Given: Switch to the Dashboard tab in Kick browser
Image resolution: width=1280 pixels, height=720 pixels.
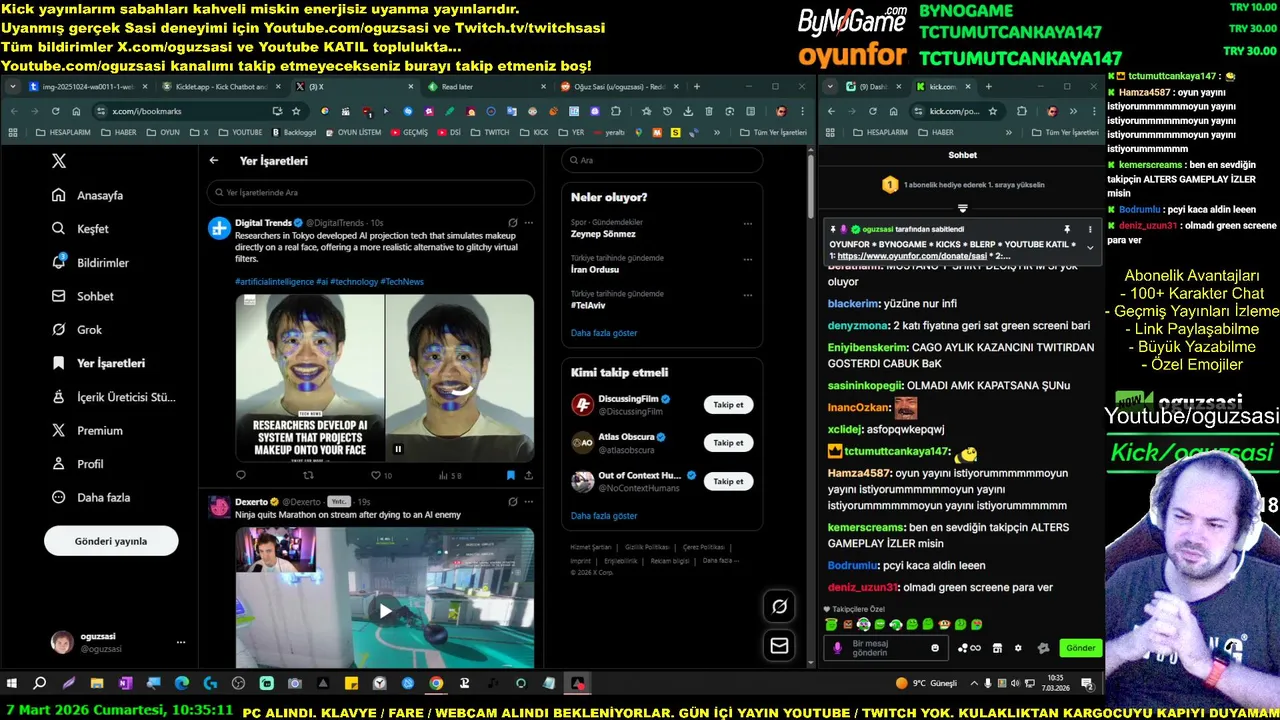Looking at the screenshot, I should pos(873,87).
